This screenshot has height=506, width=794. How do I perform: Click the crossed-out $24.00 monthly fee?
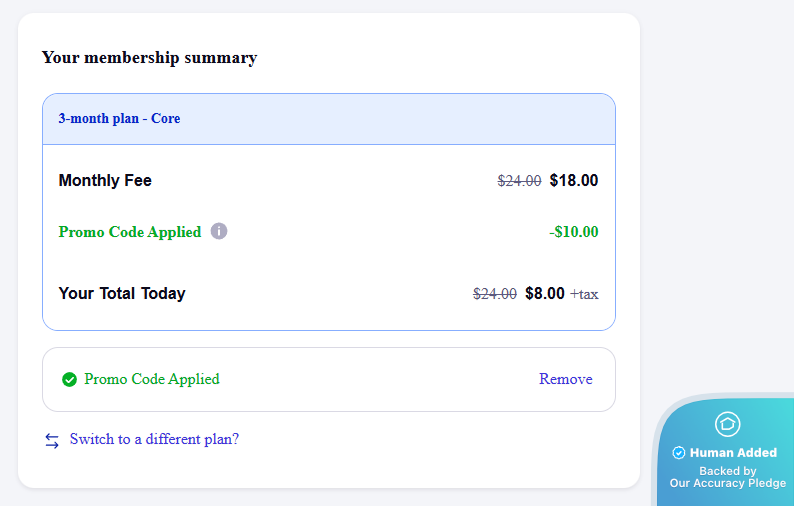519,181
